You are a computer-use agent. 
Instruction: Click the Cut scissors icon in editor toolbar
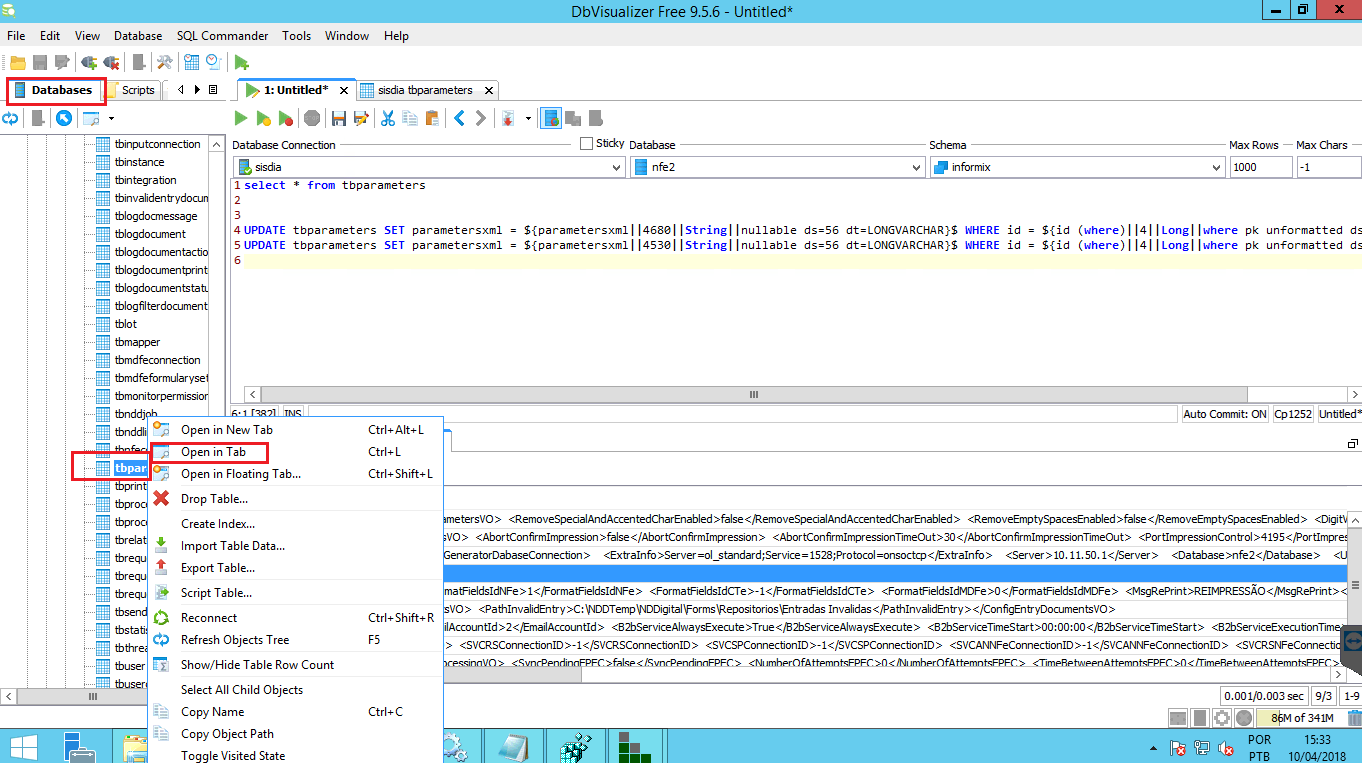tap(387, 118)
